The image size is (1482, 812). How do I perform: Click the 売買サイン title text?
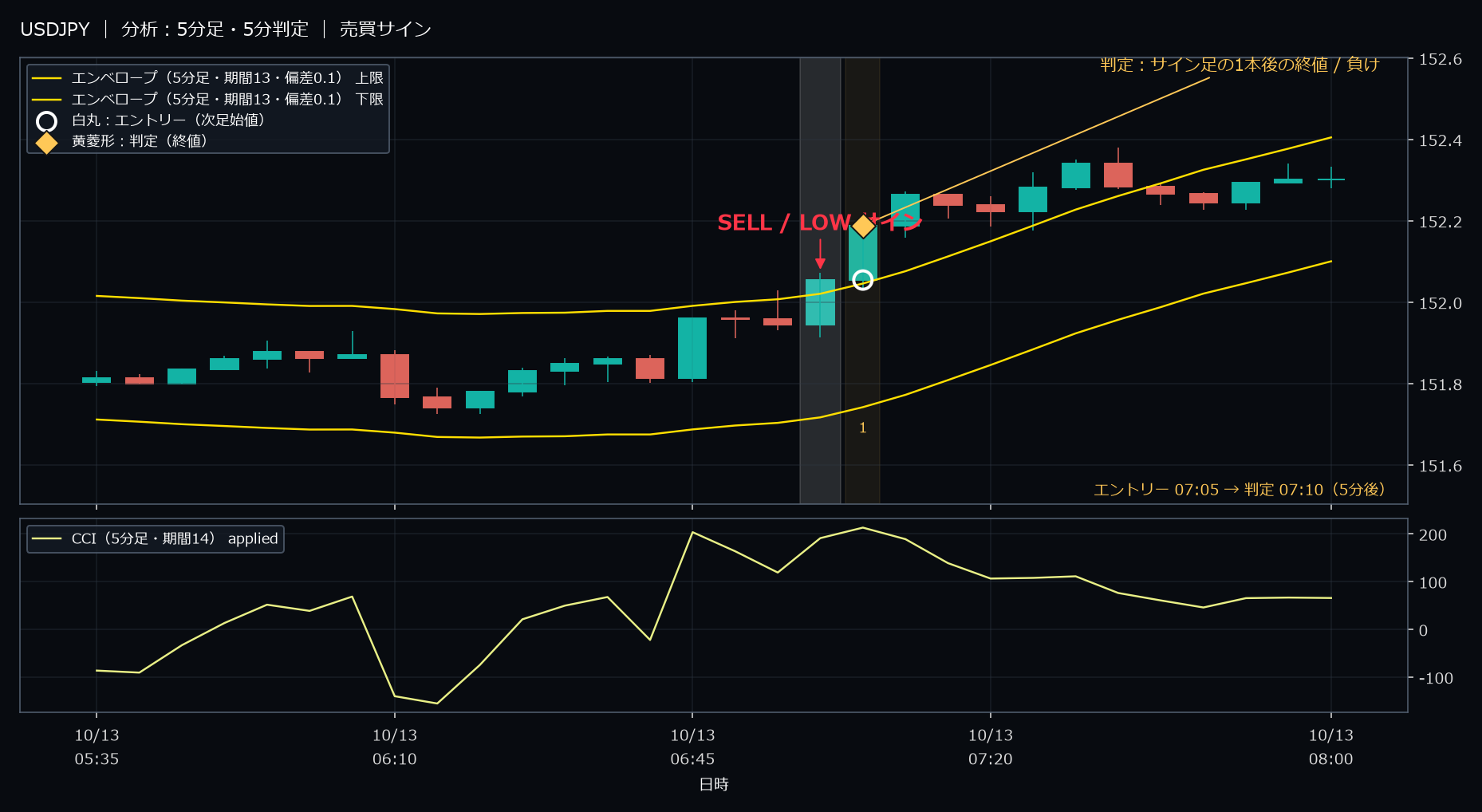click(x=385, y=30)
